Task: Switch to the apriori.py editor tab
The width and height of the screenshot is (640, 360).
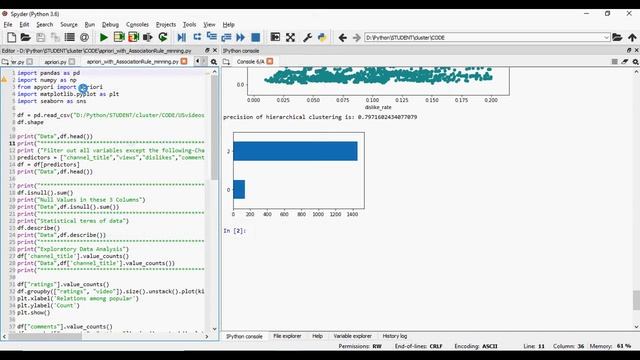Action: coord(55,62)
